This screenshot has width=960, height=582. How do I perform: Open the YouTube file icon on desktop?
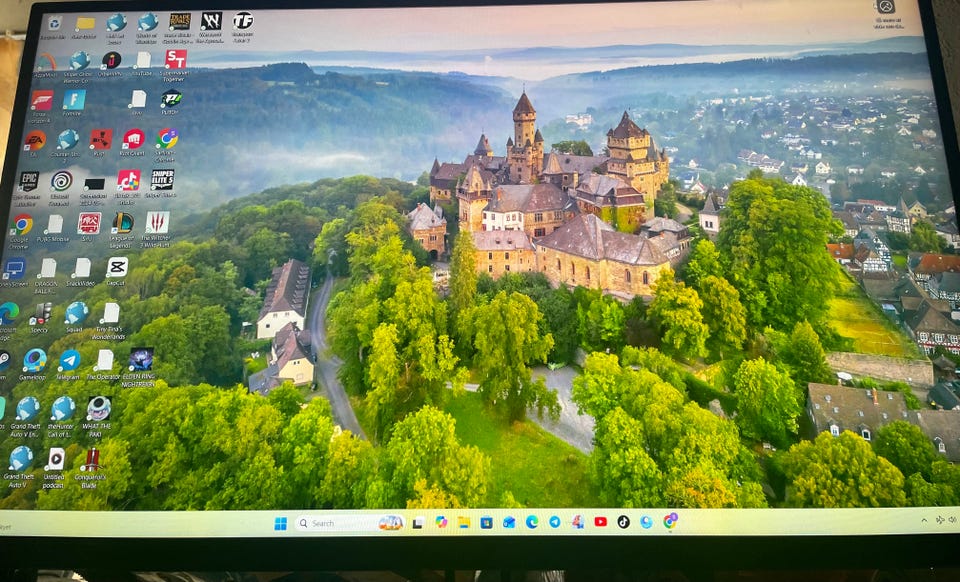click(142, 60)
